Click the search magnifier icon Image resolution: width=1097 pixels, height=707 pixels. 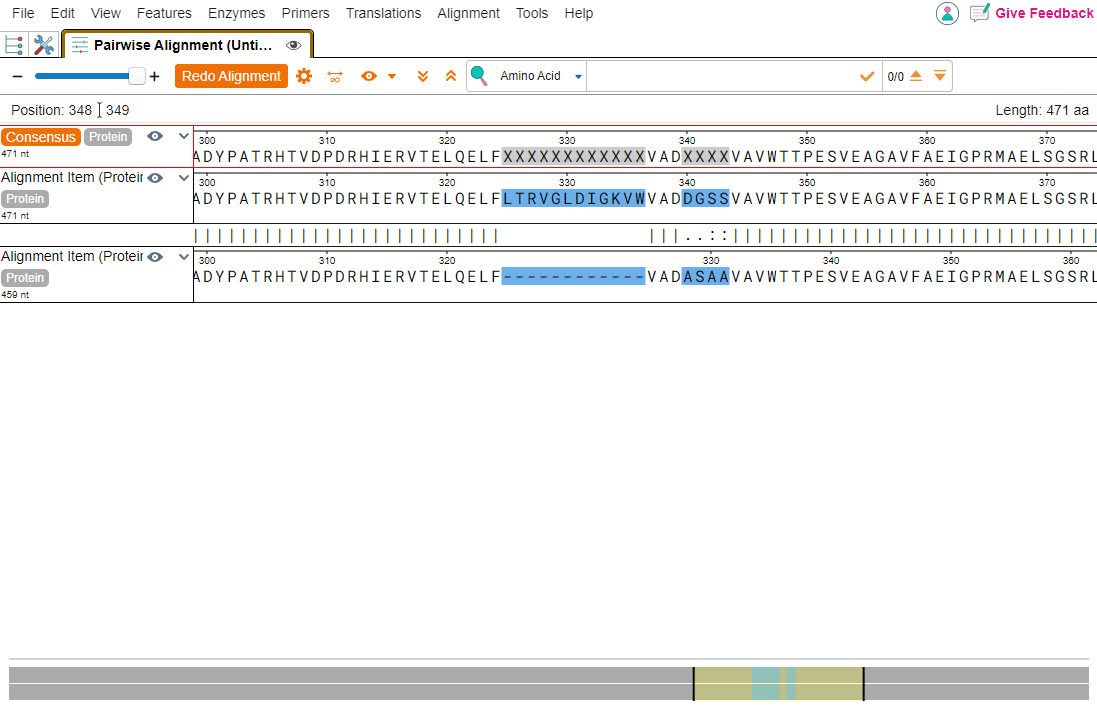coord(479,76)
